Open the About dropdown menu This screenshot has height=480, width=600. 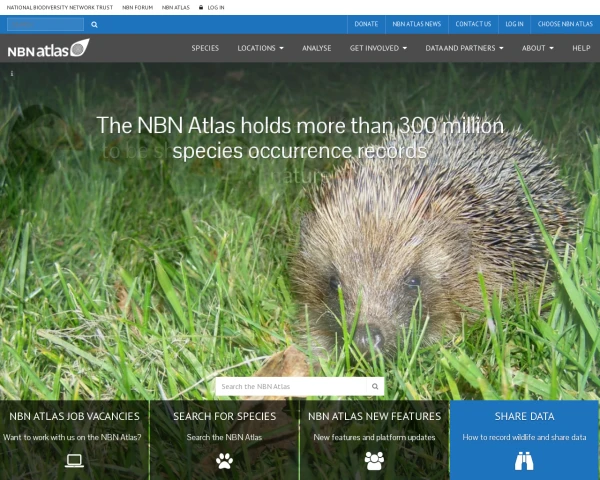537,48
